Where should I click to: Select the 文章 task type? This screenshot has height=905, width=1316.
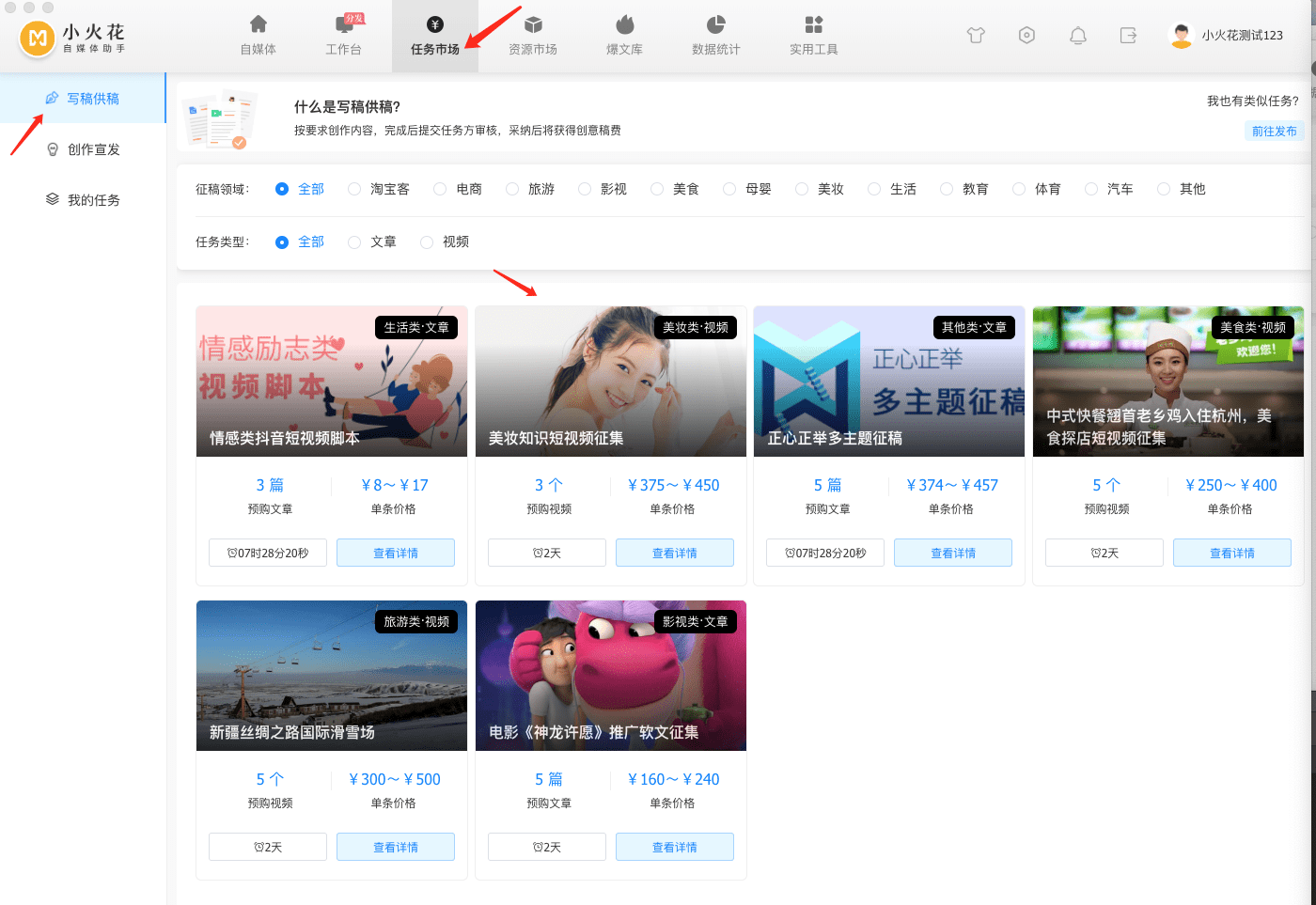372,242
